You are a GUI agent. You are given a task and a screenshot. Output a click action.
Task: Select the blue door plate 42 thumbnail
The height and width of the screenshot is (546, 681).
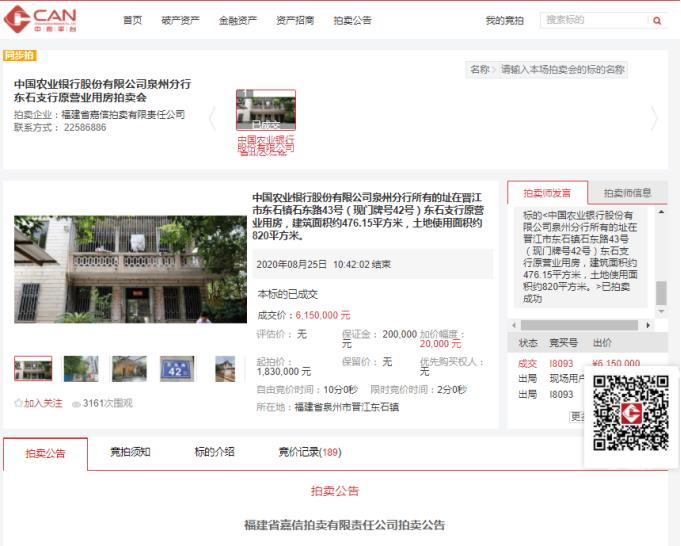(x=177, y=368)
